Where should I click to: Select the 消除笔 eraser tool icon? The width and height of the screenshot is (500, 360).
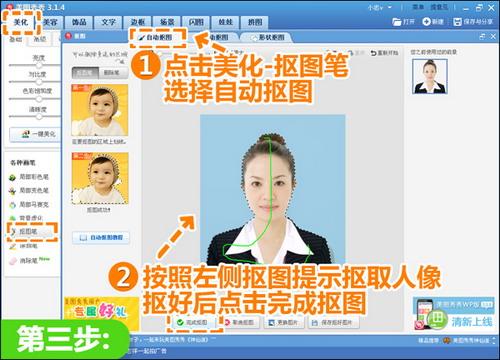[x=12, y=261]
